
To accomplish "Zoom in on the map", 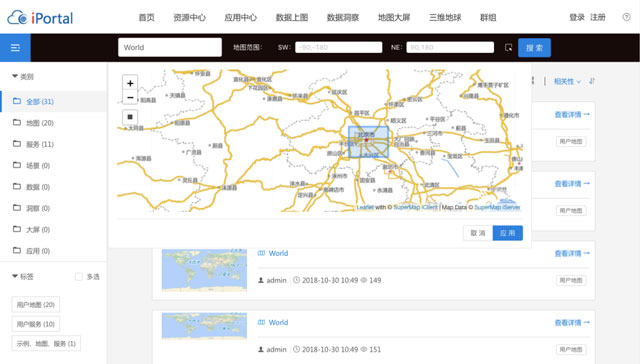I will pyautogui.click(x=130, y=83).
